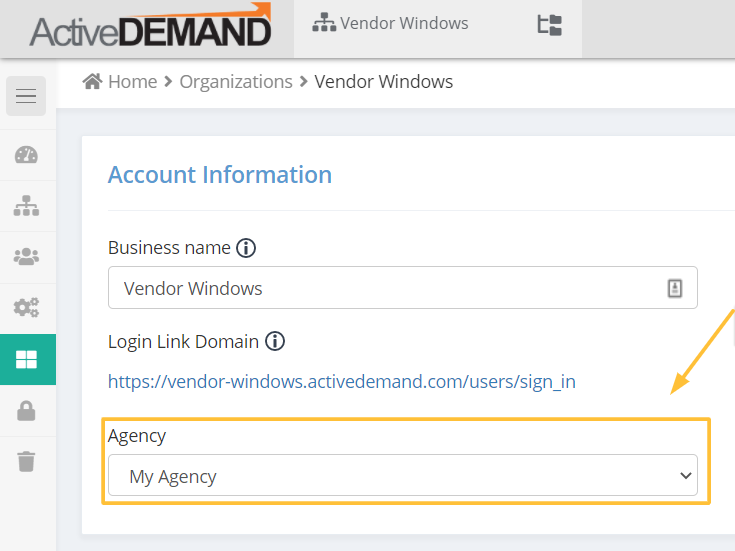Viewport: 735px width, 551px height.
Task: Open the Agency dropdown showing My Agency
Action: click(x=403, y=475)
